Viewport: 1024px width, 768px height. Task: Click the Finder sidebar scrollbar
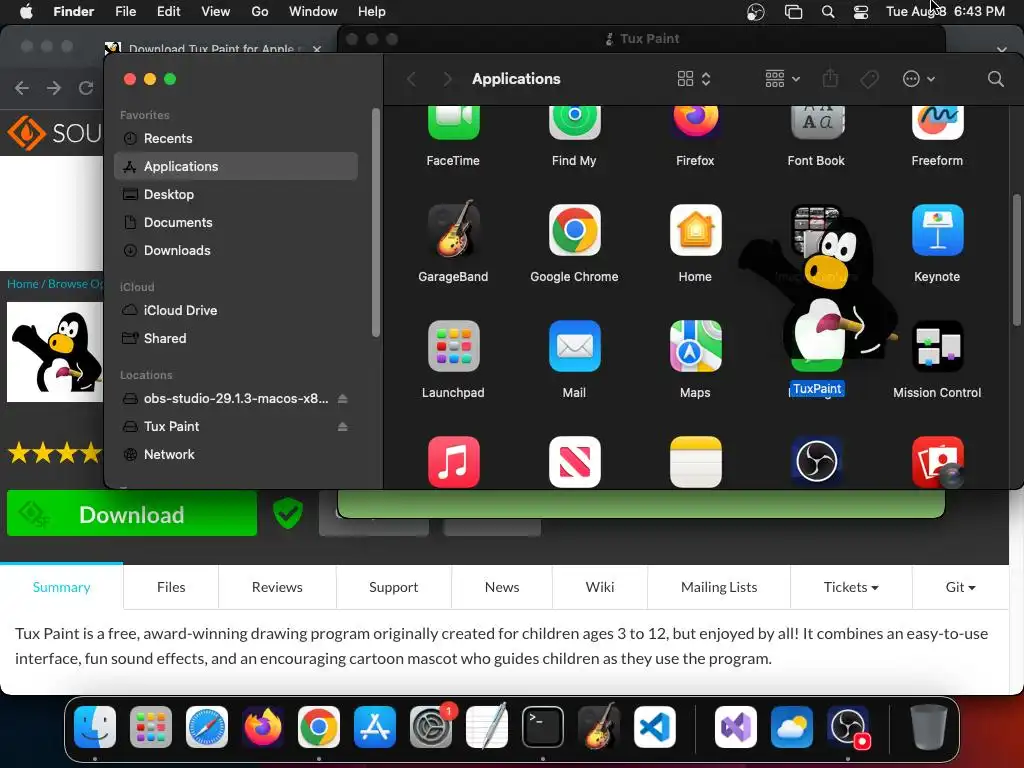[376, 223]
